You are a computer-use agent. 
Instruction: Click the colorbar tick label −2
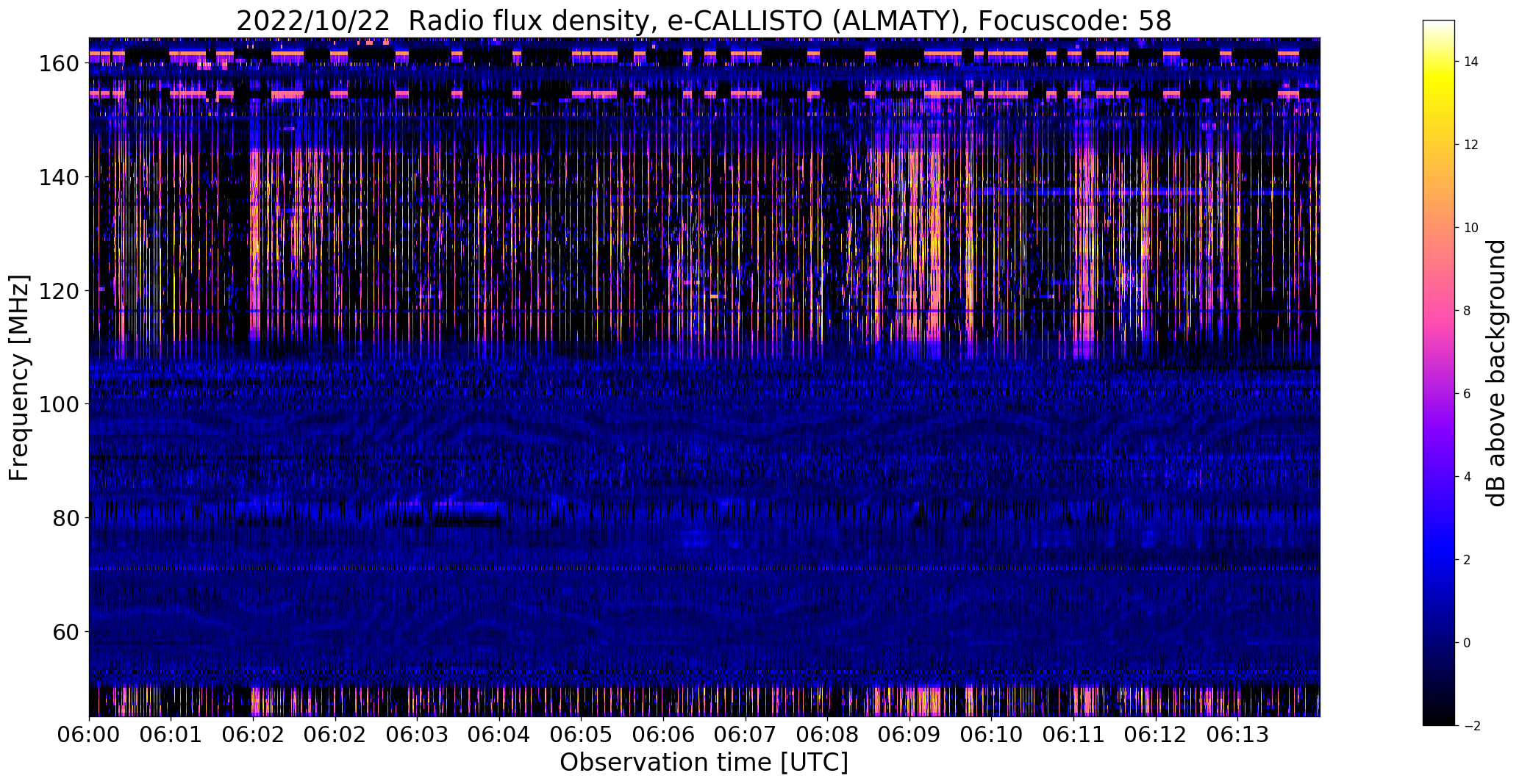tap(1471, 726)
